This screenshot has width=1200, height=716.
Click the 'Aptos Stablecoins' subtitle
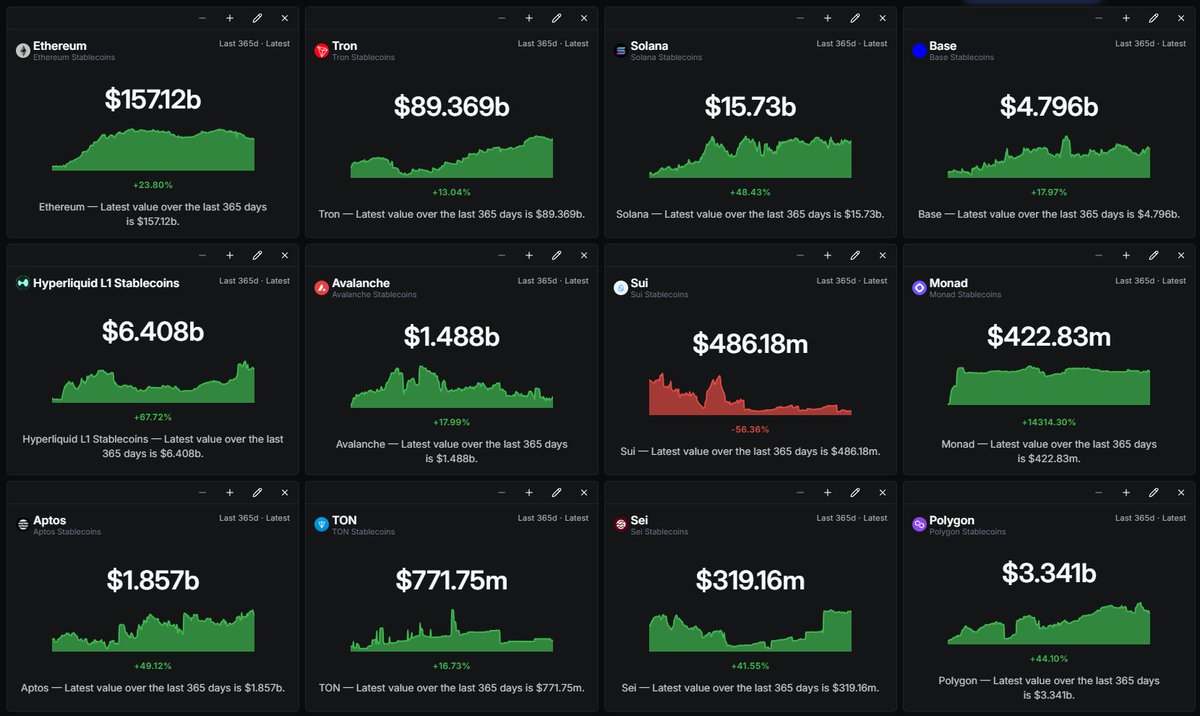pyautogui.click(x=65, y=532)
